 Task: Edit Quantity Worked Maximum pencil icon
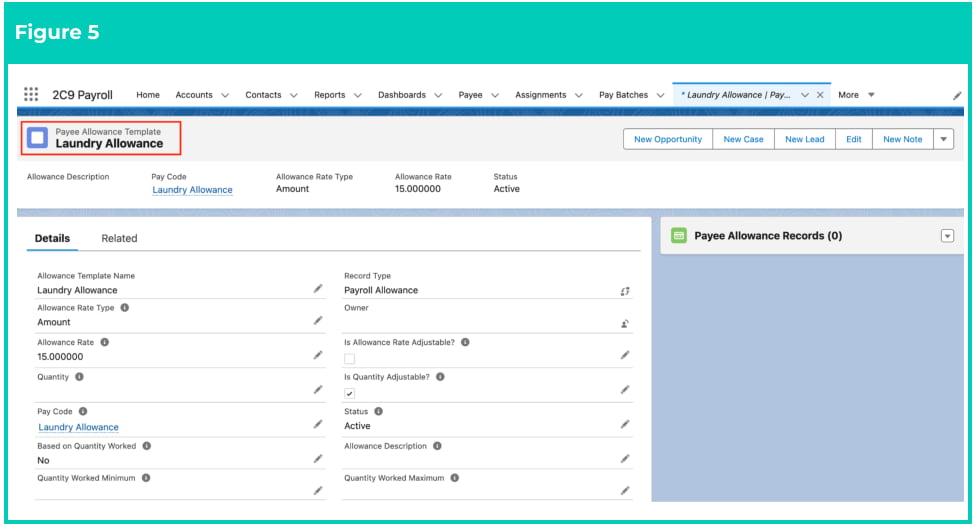[625, 491]
